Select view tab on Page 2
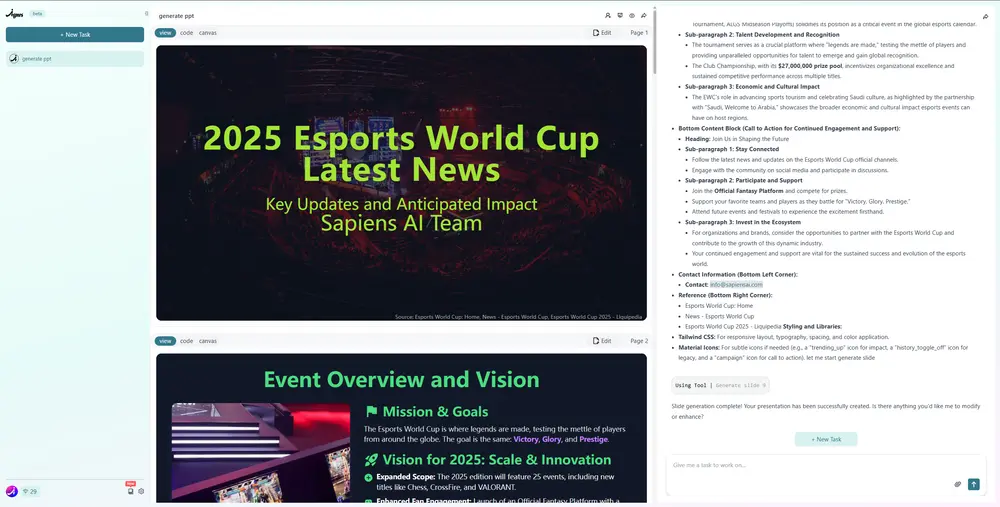1000x507 pixels. point(165,341)
